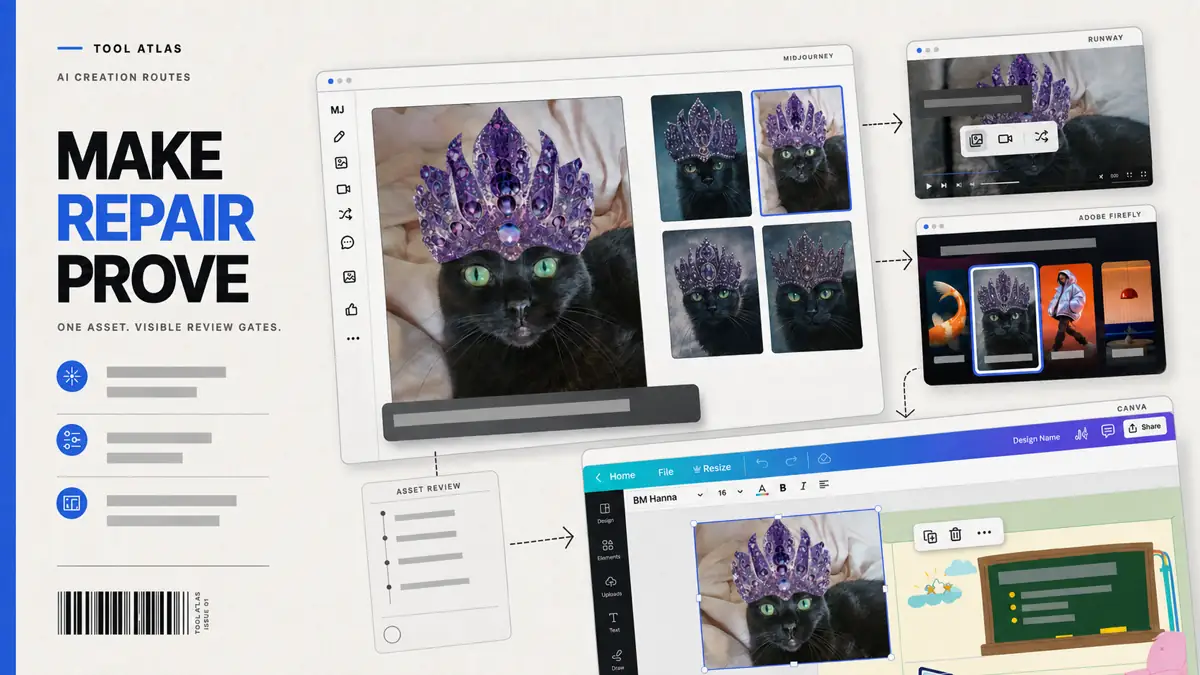The width and height of the screenshot is (1200, 675).
Task: Select the koi fish thumbnail in Adobe Firefly
Action: (x=945, y=311)
